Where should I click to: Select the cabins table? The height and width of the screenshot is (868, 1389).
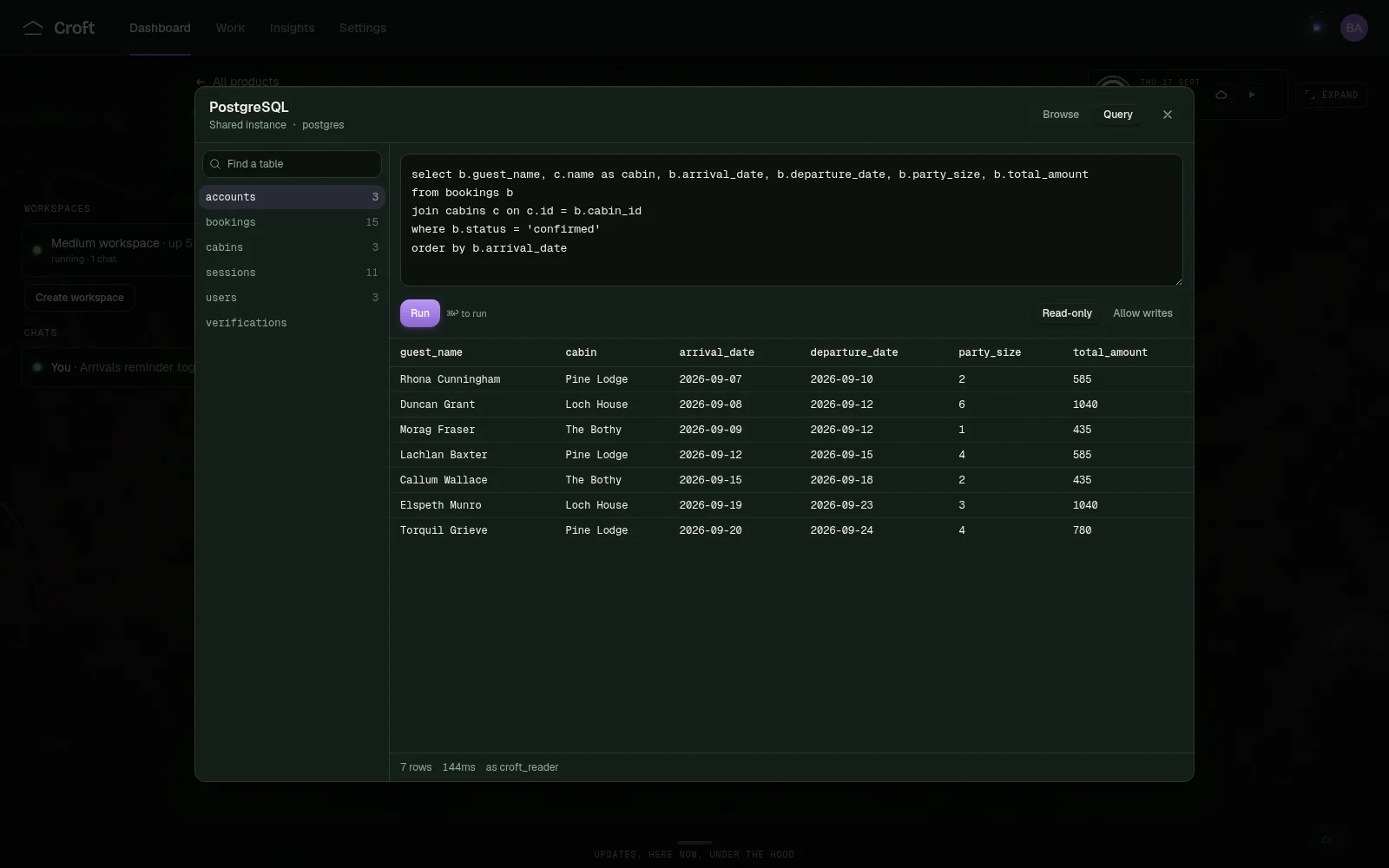click(292, 247)
